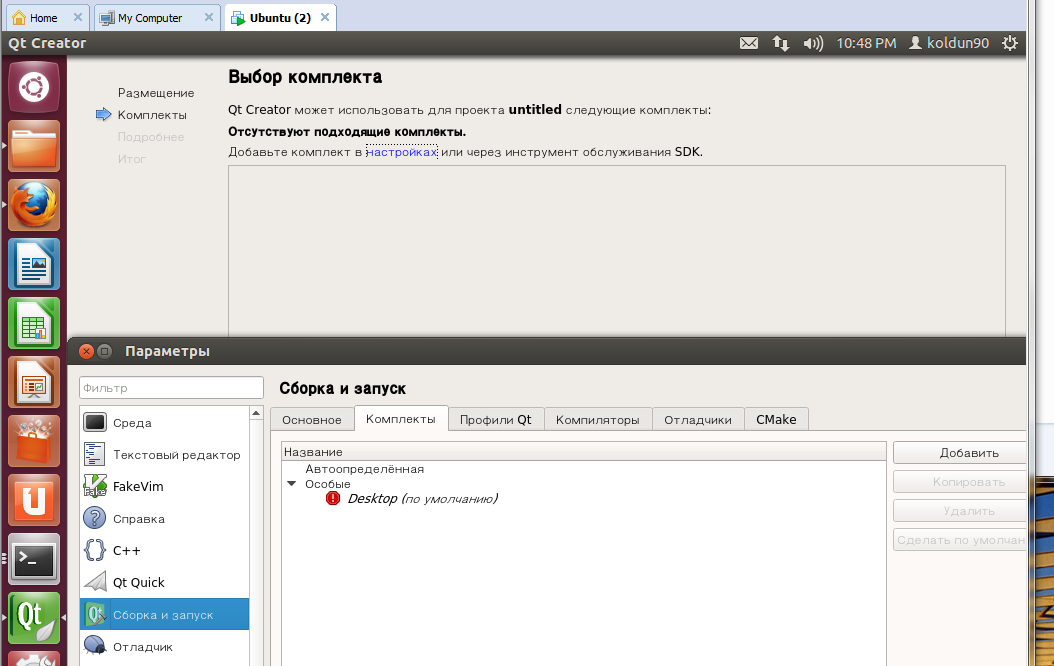This screenshot has height=666, width=1054.
Task: Open the Files folder launcher icon
Action: click(34, 146)
